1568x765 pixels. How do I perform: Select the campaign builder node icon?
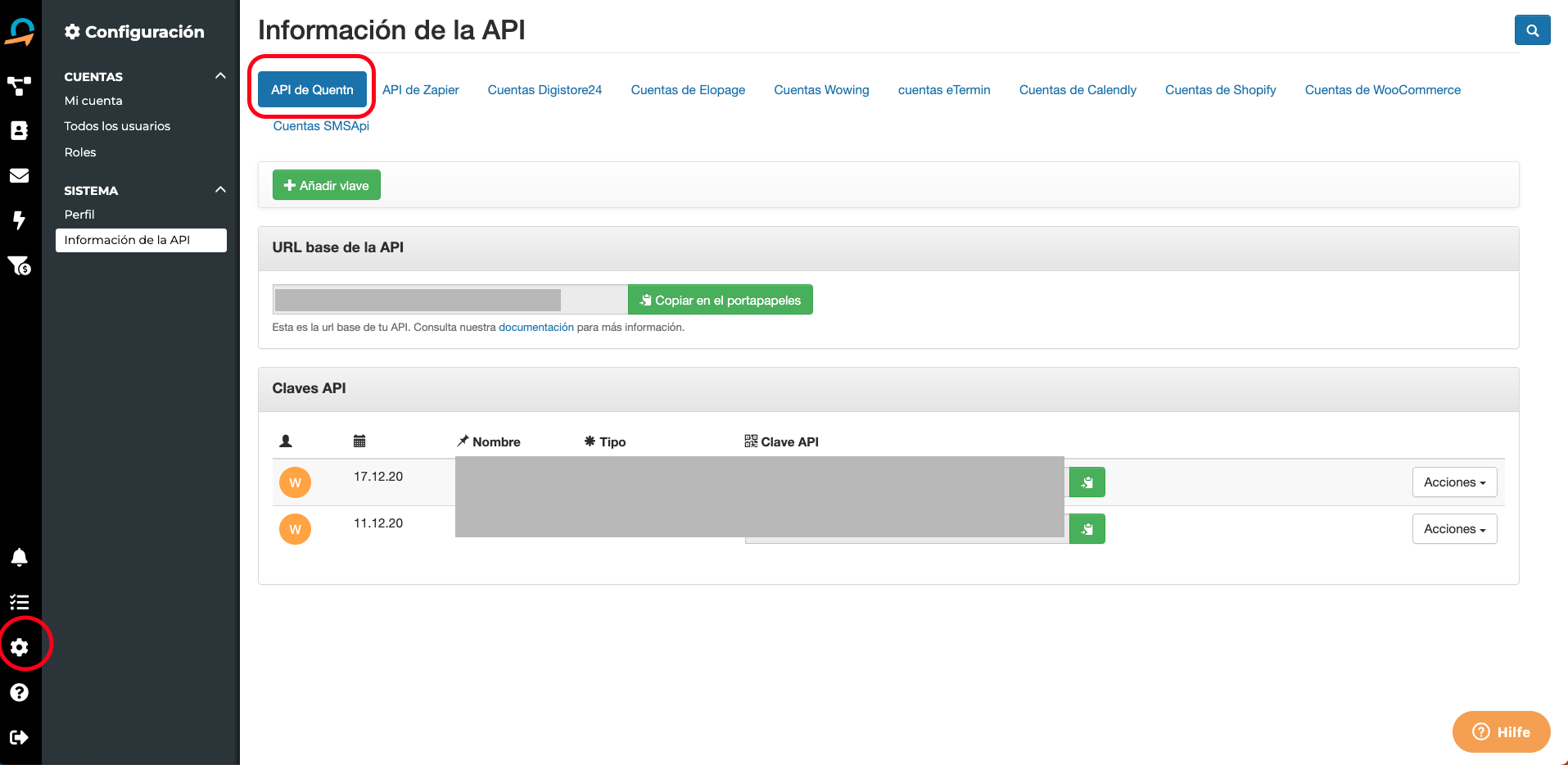20,85
